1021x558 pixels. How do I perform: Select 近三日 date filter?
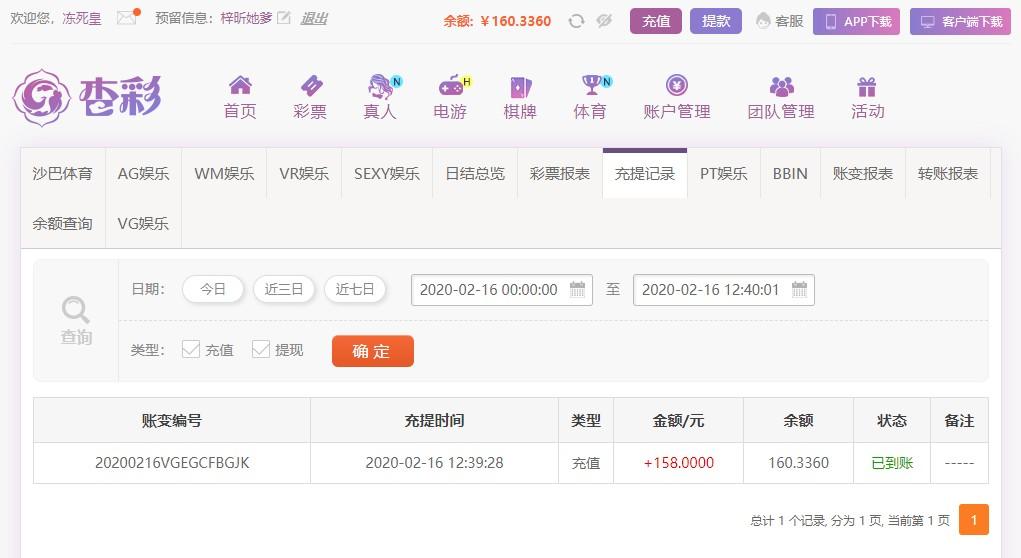click(x=284, y=289)
